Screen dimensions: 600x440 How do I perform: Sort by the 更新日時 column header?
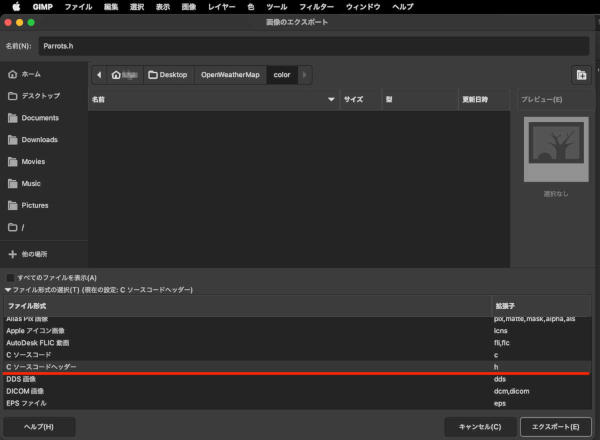484,99
